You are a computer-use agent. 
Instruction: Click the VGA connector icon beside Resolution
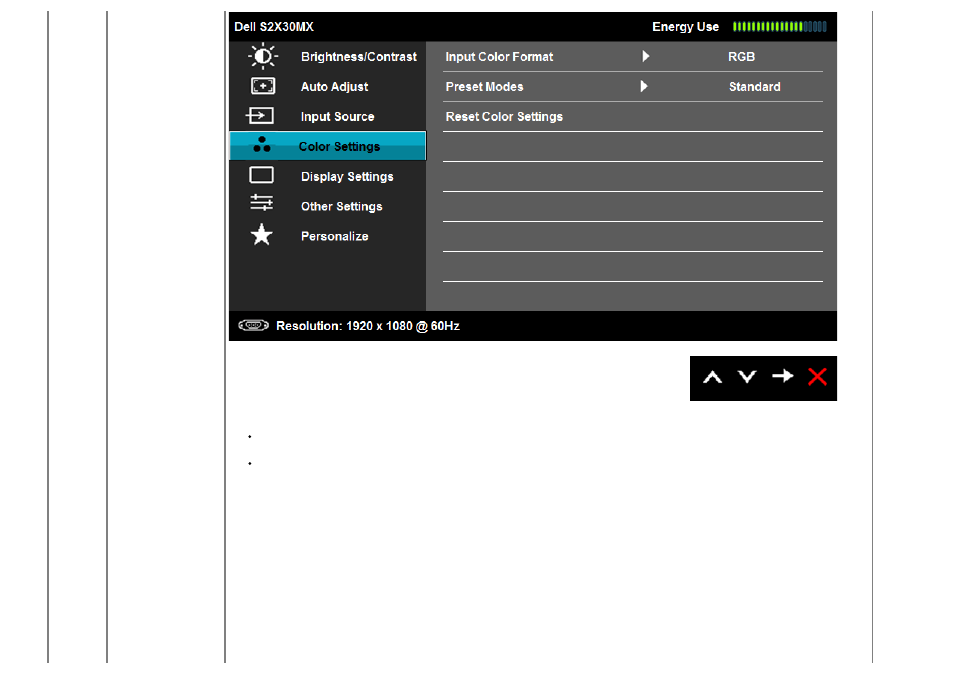coord(254,325)
